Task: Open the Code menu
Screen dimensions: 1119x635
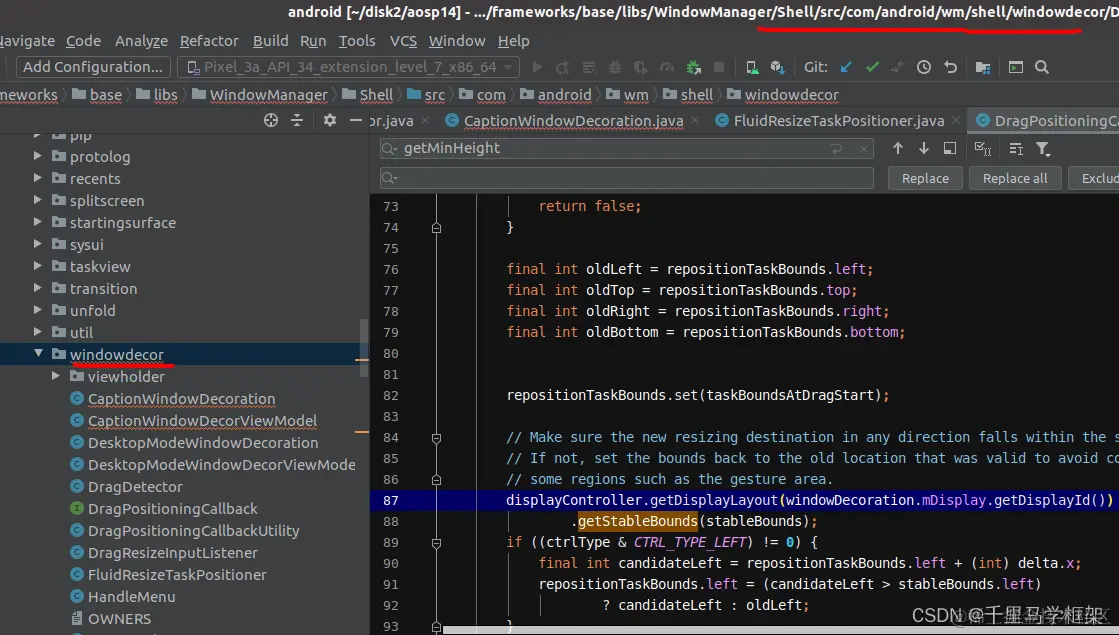Action: pyautogui.click(x=83, y=41)
